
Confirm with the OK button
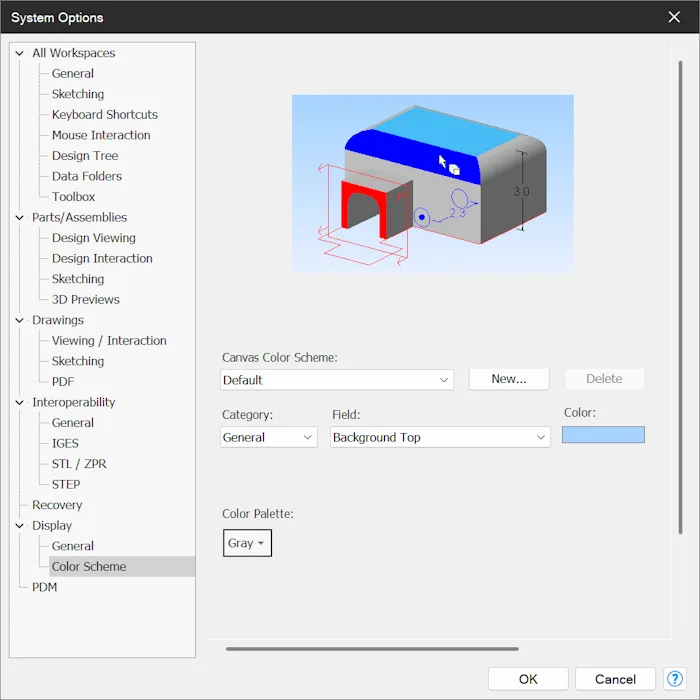[528, 679]
